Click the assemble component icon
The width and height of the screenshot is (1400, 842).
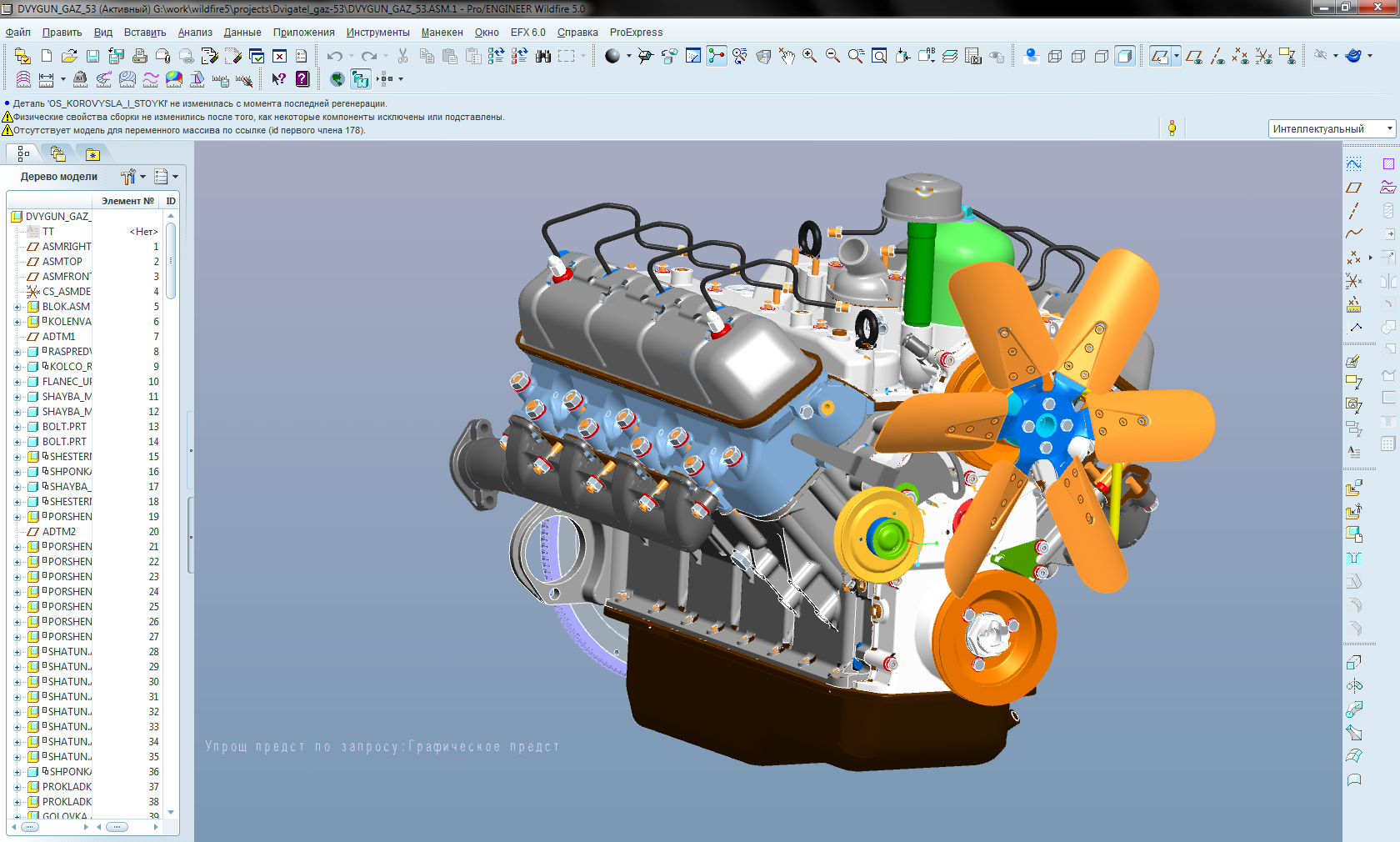(x=1354, y=488)
